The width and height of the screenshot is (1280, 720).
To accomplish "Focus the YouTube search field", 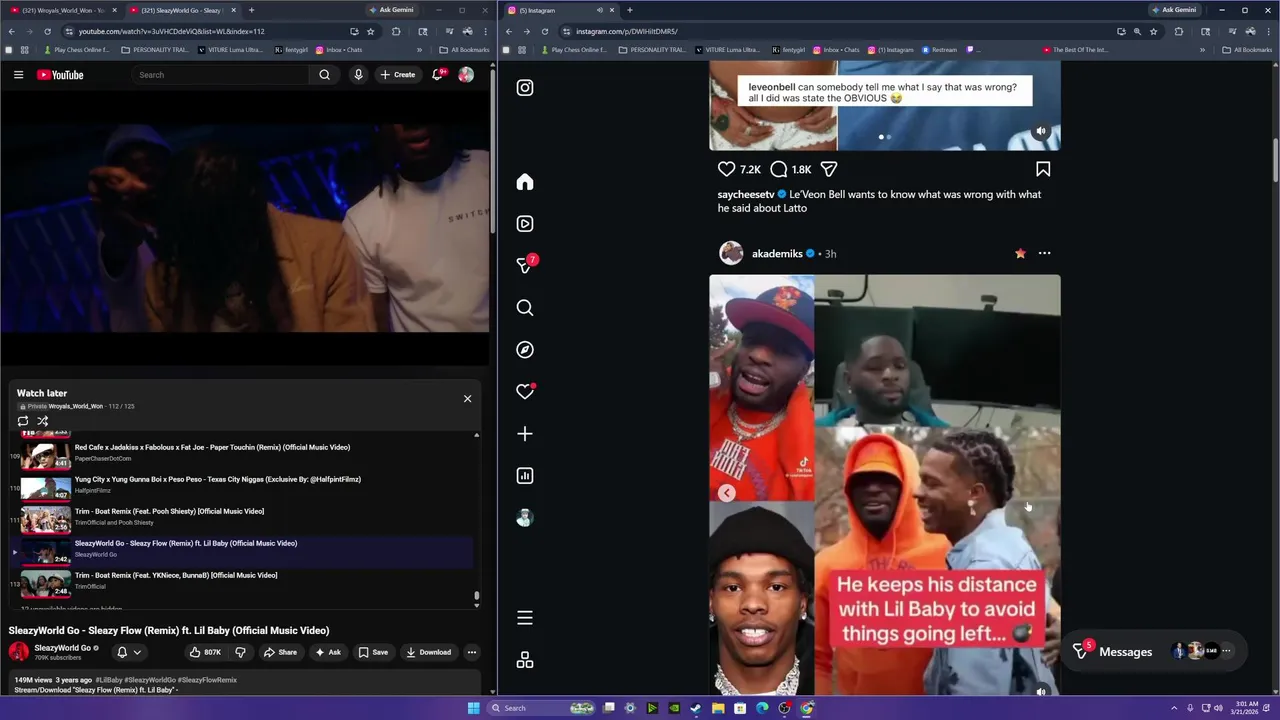I will 222,75.
